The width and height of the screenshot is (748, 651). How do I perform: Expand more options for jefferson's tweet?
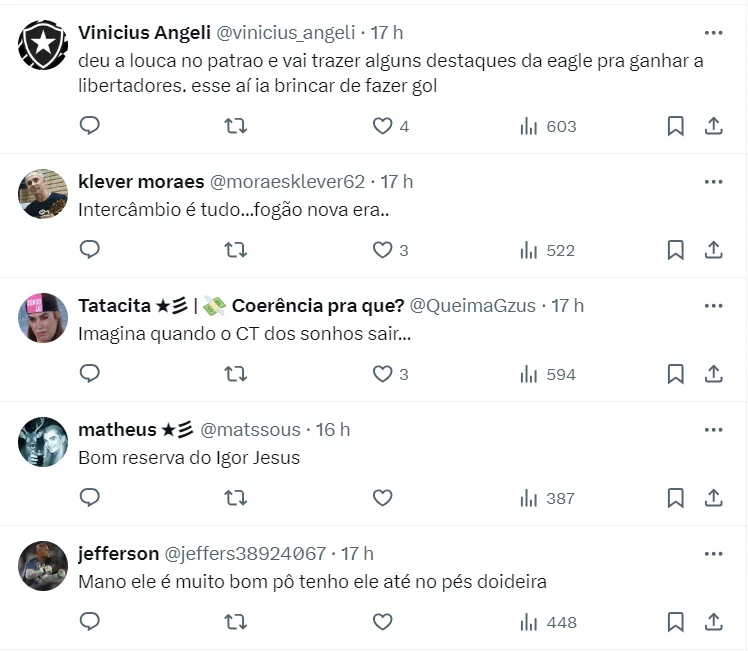click(713, 553)
